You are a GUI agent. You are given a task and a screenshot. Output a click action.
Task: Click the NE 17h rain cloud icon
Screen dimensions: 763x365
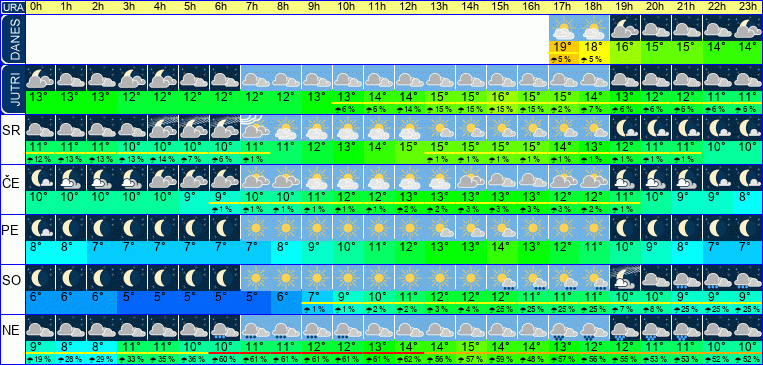tap(564, 328)
